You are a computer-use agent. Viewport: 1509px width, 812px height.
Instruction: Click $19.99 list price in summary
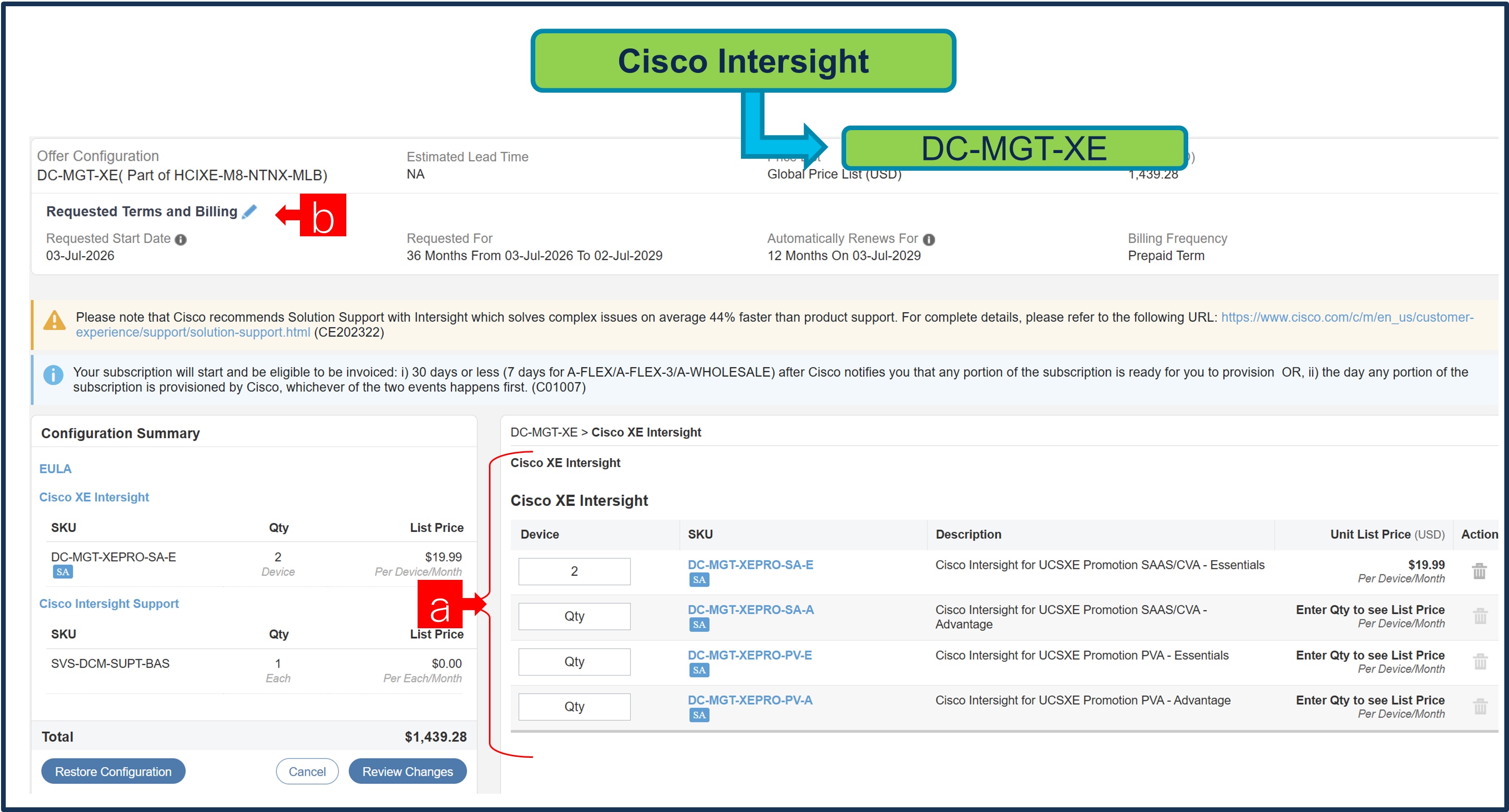(444, 557)
